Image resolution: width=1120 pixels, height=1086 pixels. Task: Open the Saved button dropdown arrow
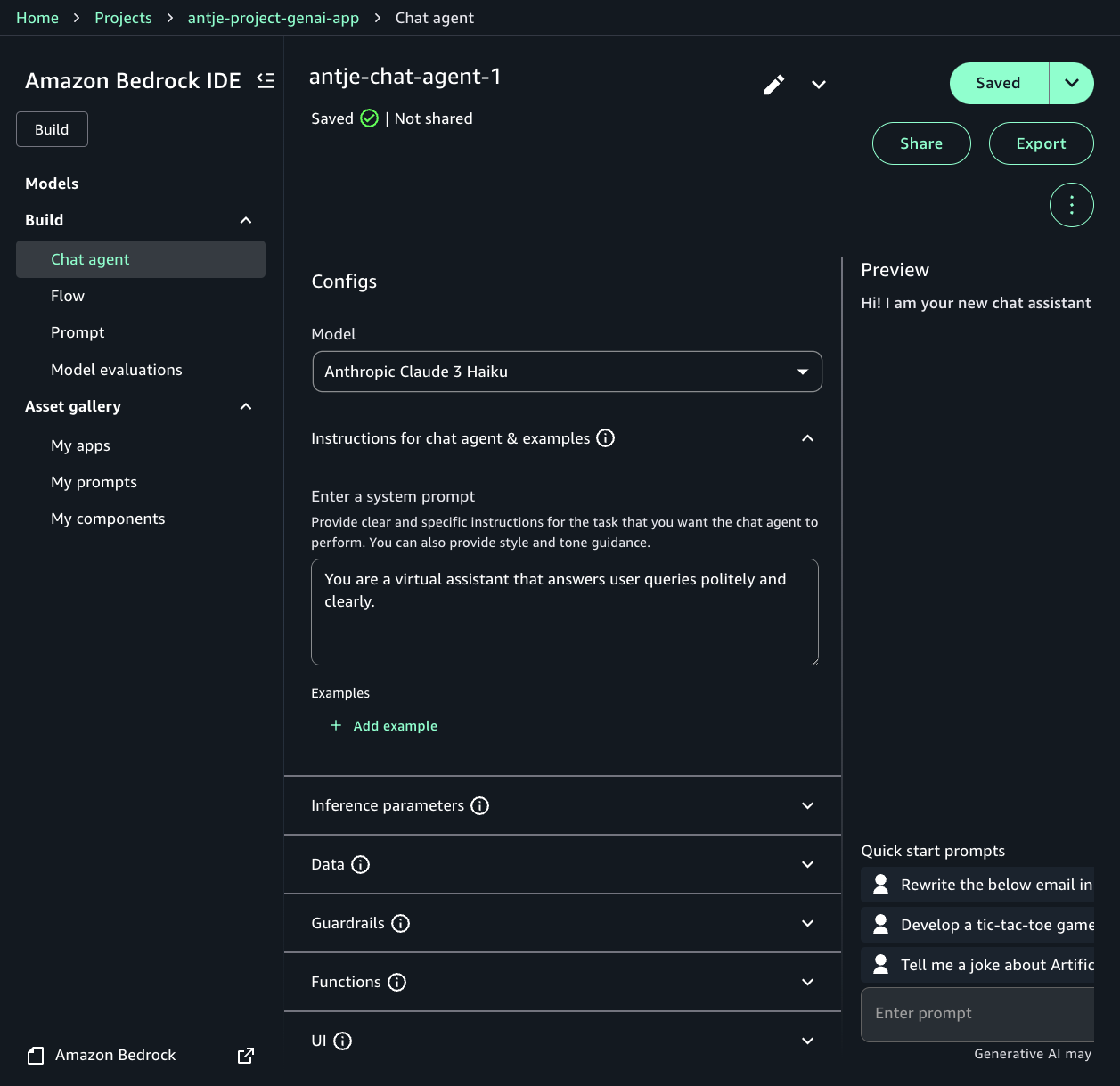pos(1072,83)
